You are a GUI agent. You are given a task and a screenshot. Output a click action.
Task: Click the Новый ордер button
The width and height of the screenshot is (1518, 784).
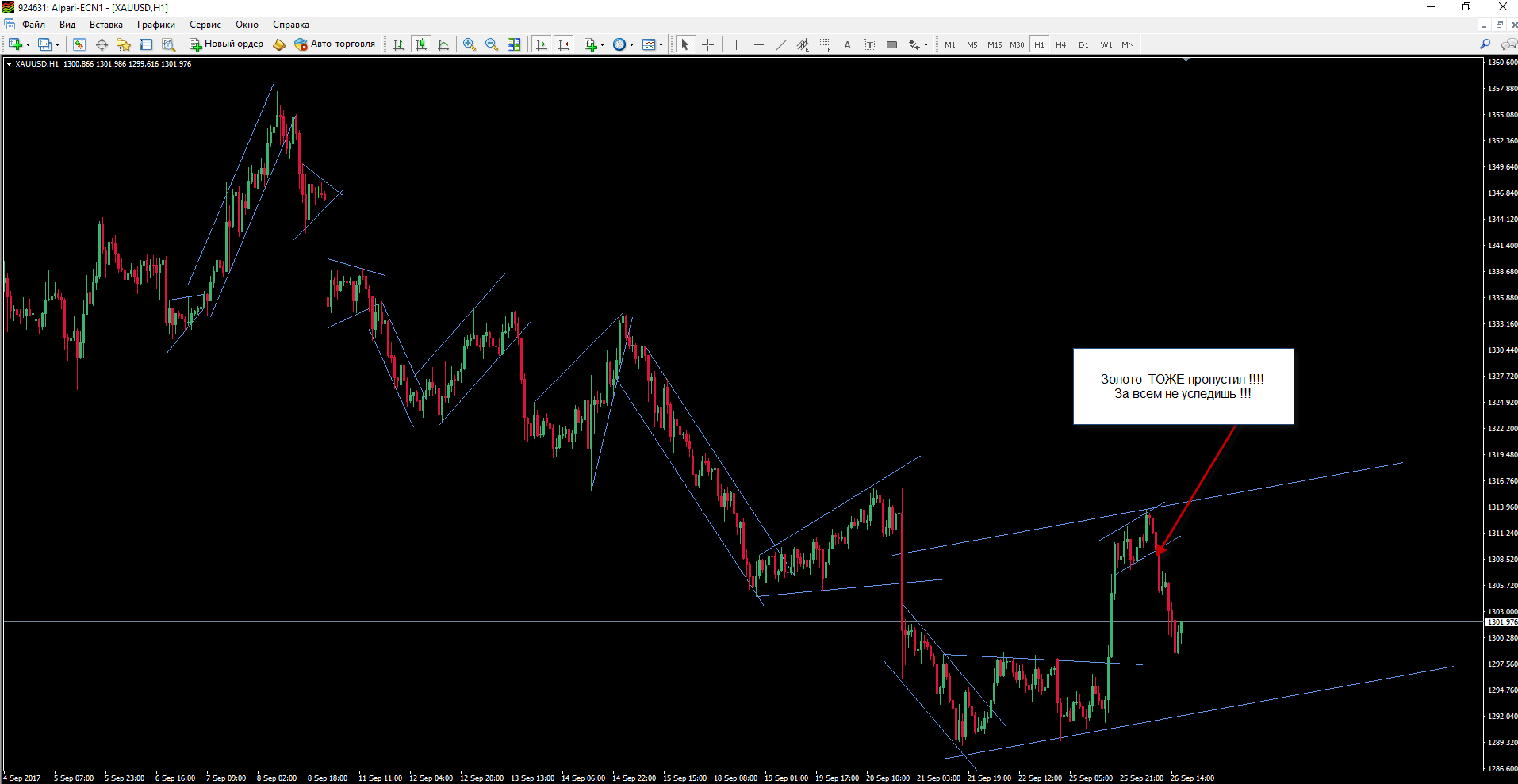coord(226,44)
